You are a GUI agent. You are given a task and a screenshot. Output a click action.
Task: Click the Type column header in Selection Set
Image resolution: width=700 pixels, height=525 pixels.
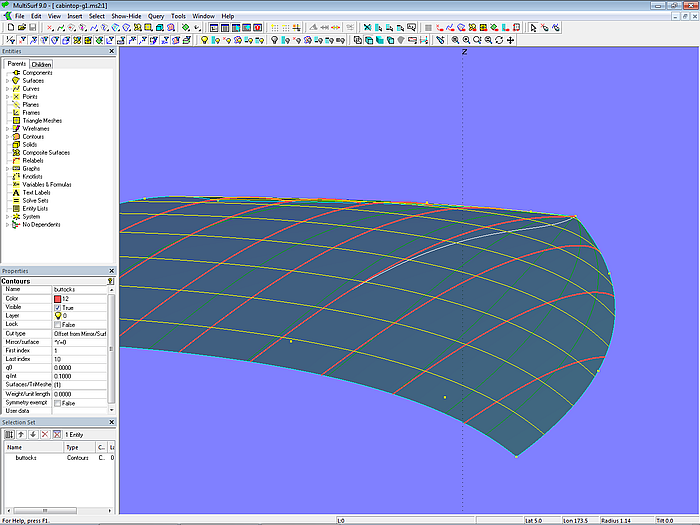point(72,447)
